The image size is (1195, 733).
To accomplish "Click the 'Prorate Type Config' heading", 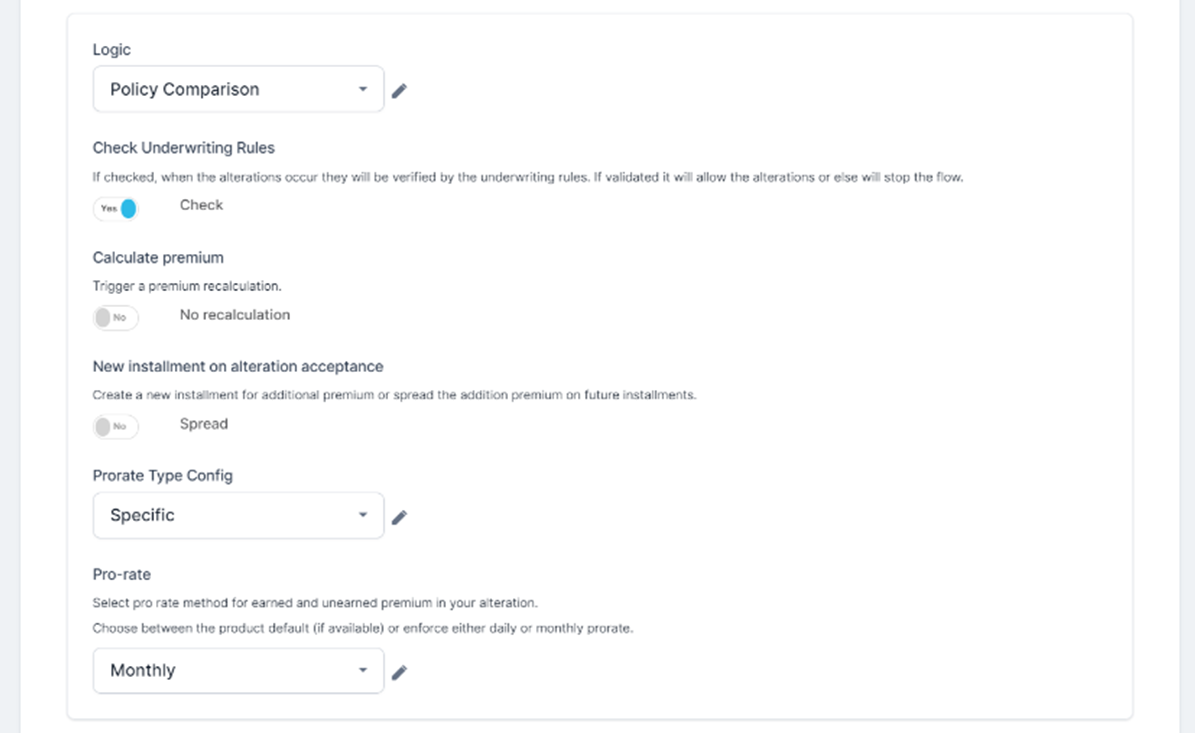I will coord(162,476).
